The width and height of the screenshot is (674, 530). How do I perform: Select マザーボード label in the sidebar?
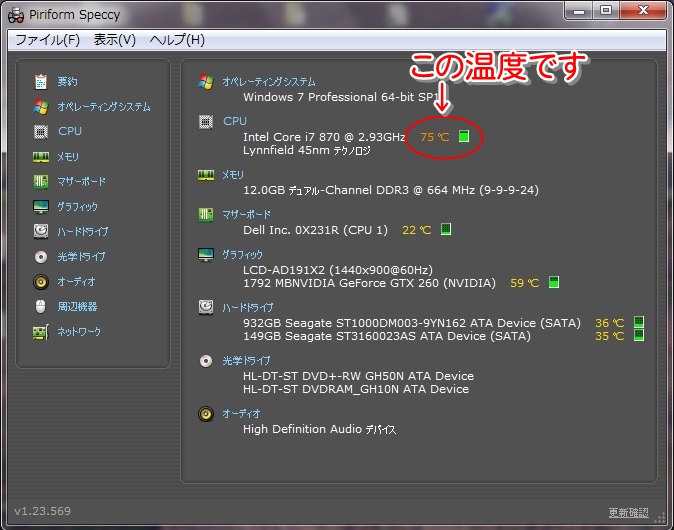coord(82,181)
